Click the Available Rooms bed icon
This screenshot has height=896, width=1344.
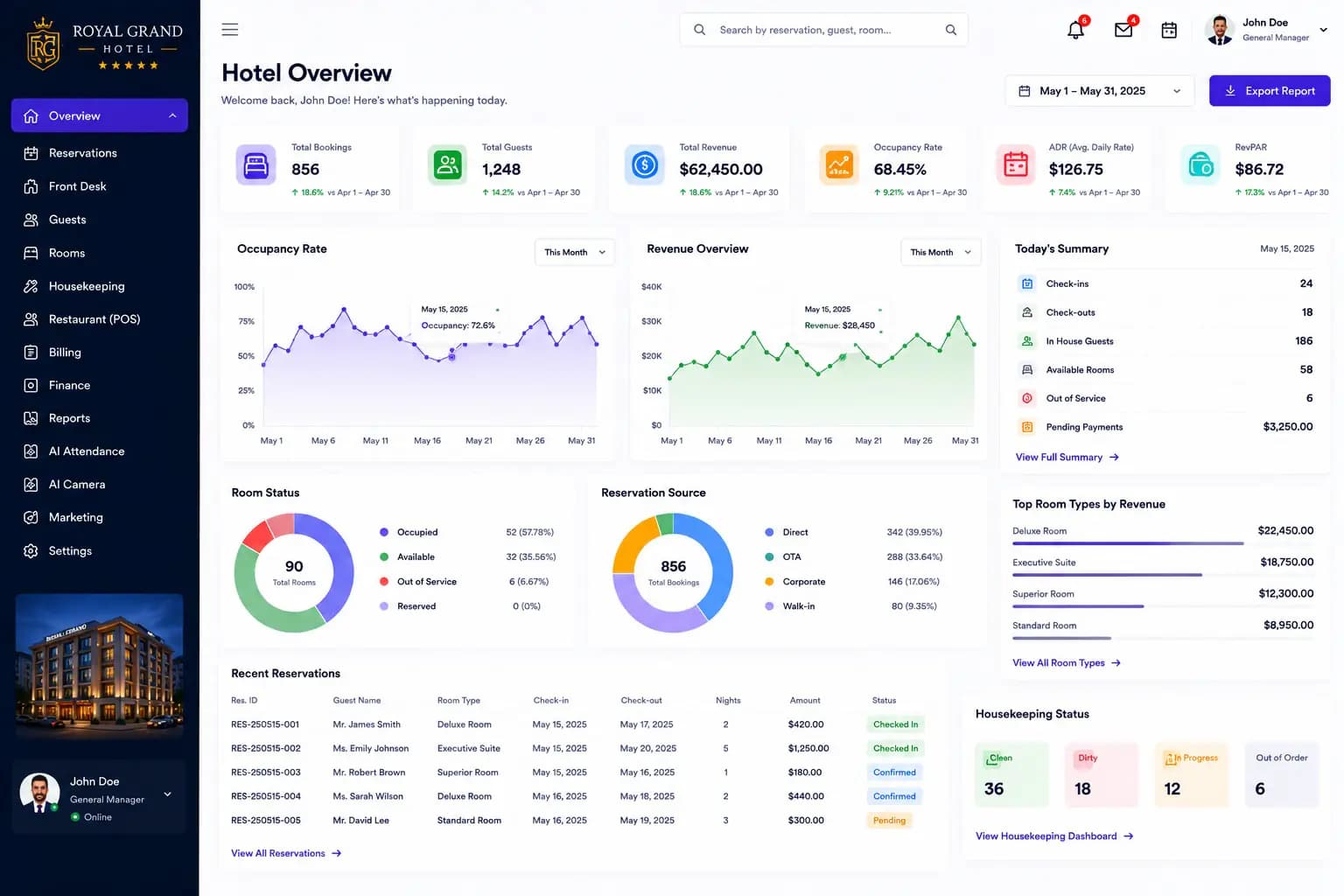pyautogui.click(x=1027, y=370)
